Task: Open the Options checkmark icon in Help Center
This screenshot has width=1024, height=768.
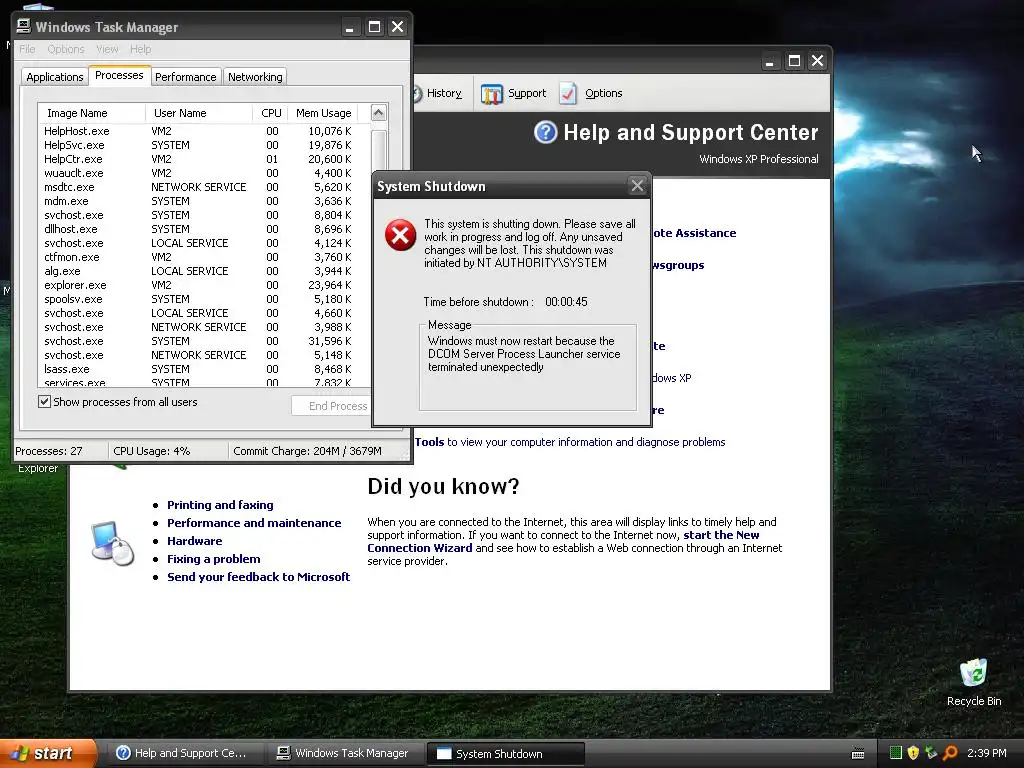Action: coord(568,93)
